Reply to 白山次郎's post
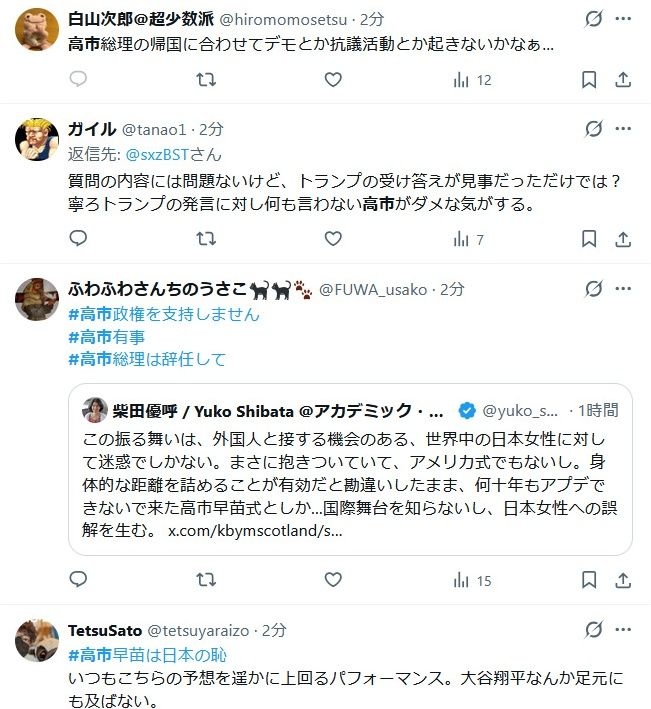Viewport: 651px width, 709px height. [79, 80]
